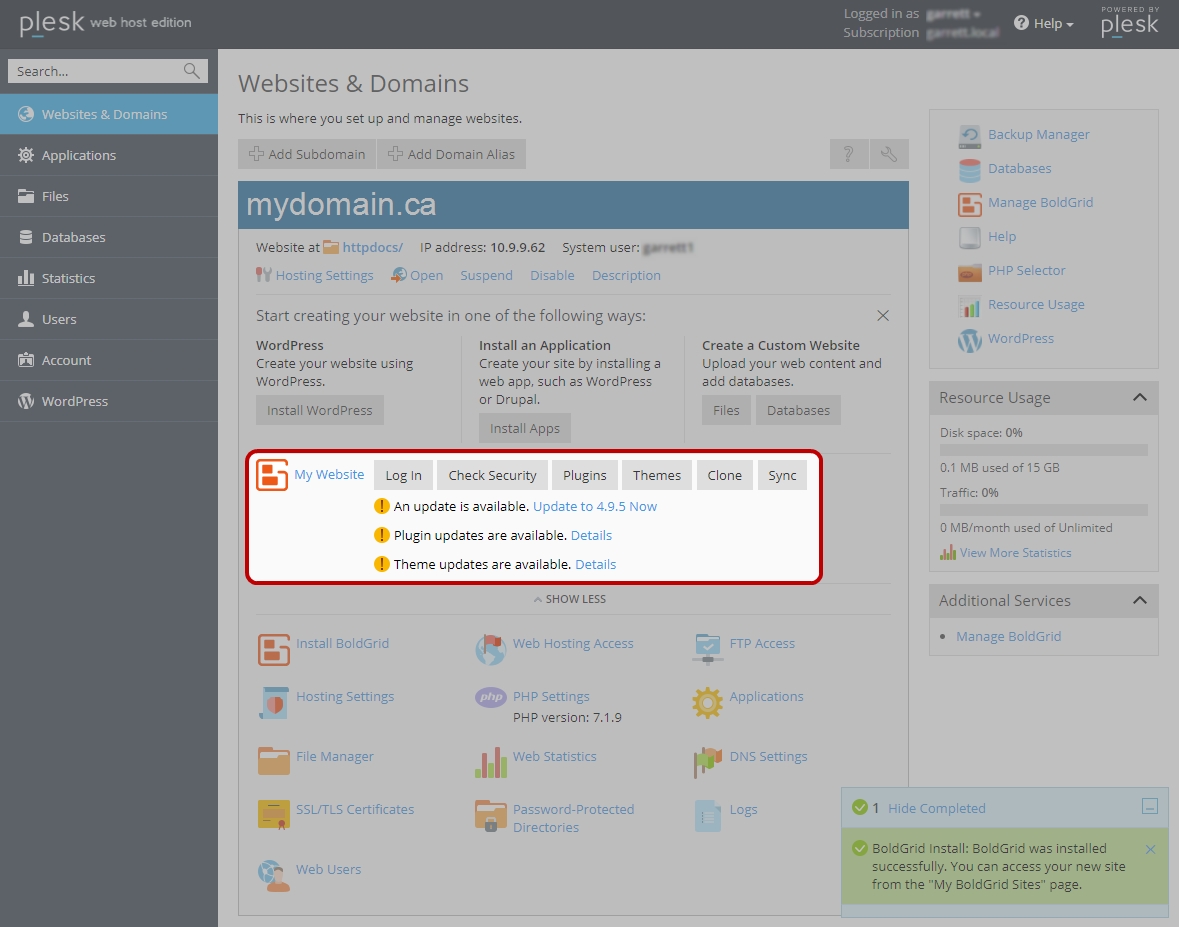The image size is (1179, 927).
Task: Click the Themes button for My Website
Action: (x=656, y=475)
